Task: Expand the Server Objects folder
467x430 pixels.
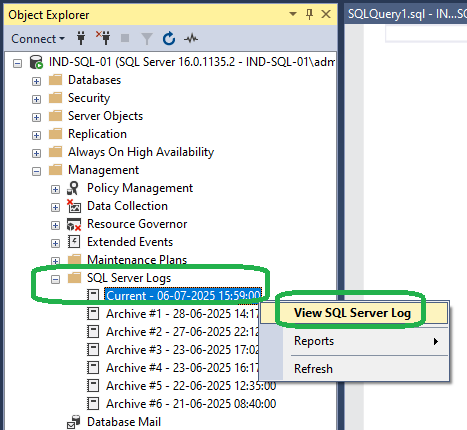Action: click(36, 117)
